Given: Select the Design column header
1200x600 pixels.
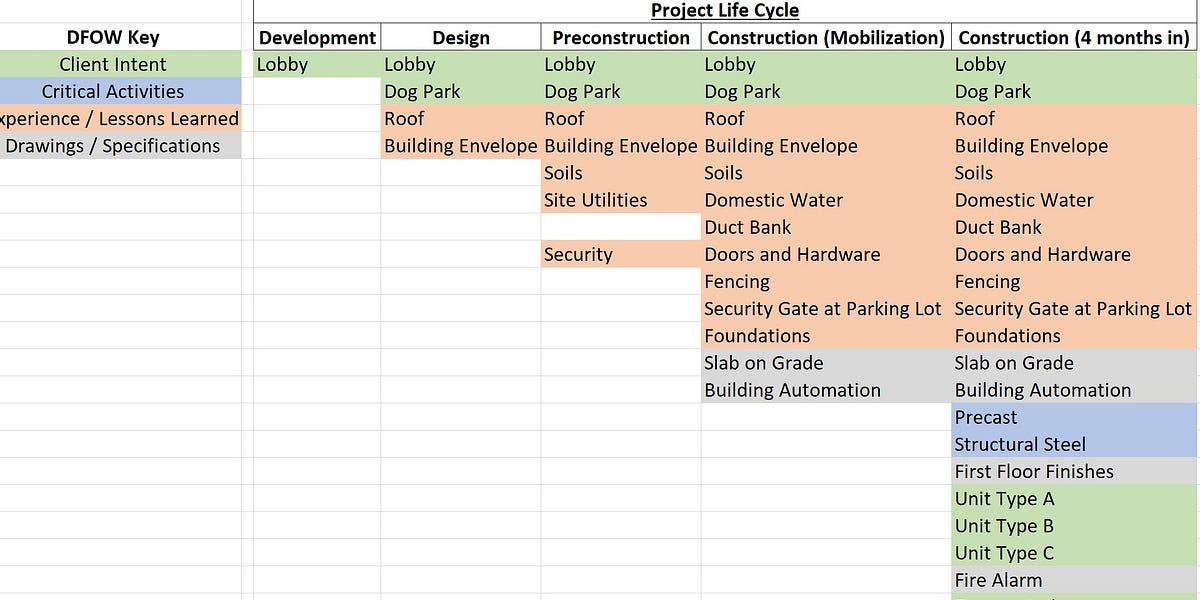Looking at the screenshot, I should click(460, 37).
